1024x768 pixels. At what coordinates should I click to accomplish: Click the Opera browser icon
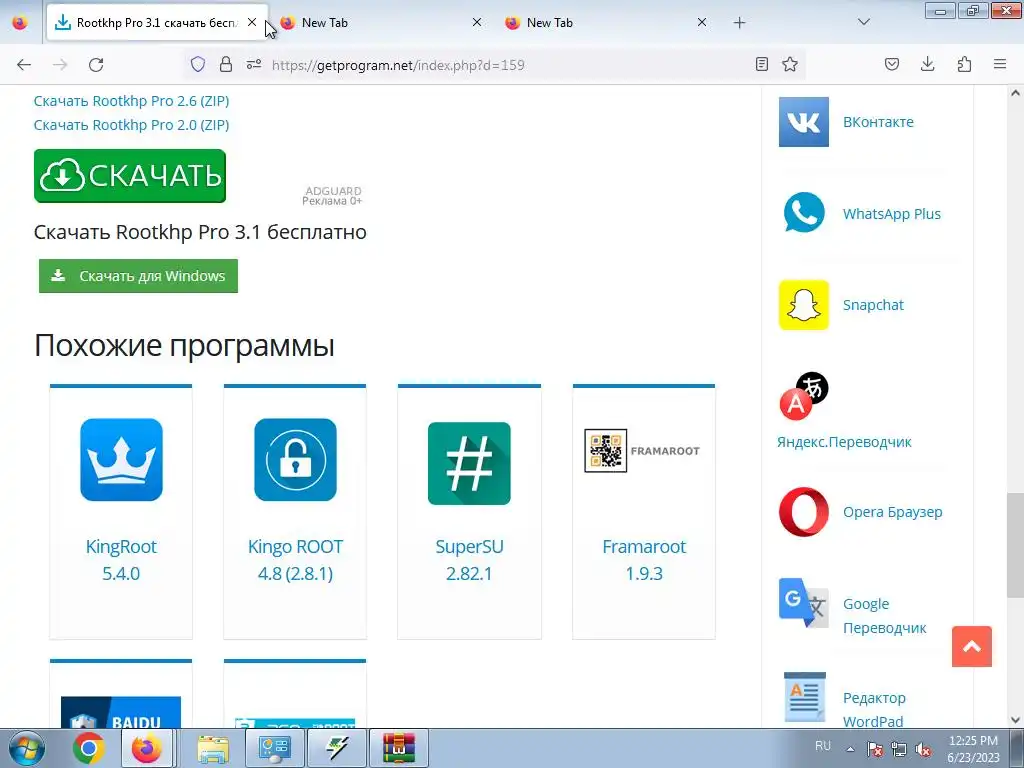(x=804, y=512)
